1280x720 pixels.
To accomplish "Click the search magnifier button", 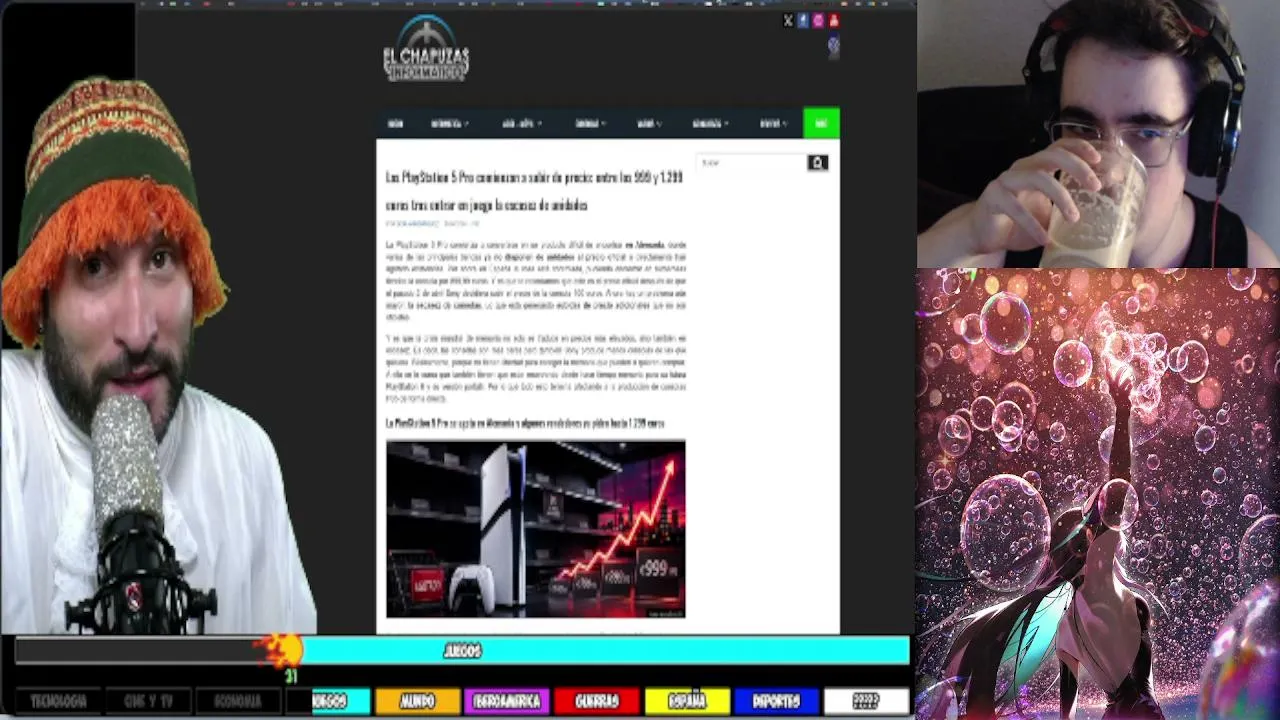I will [817, 163].
